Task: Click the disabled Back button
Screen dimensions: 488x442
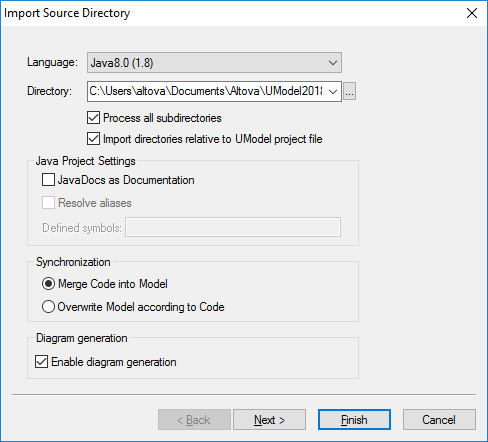Action: (194, 420)
